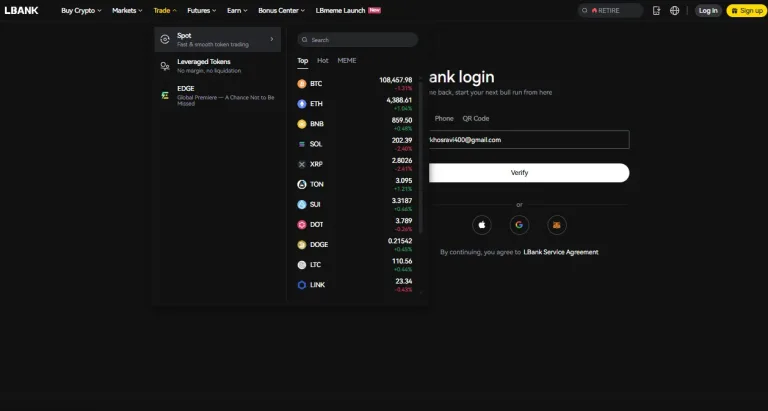768x411 pixels.
Task: Expand the Earn menu
Action: 237,10
